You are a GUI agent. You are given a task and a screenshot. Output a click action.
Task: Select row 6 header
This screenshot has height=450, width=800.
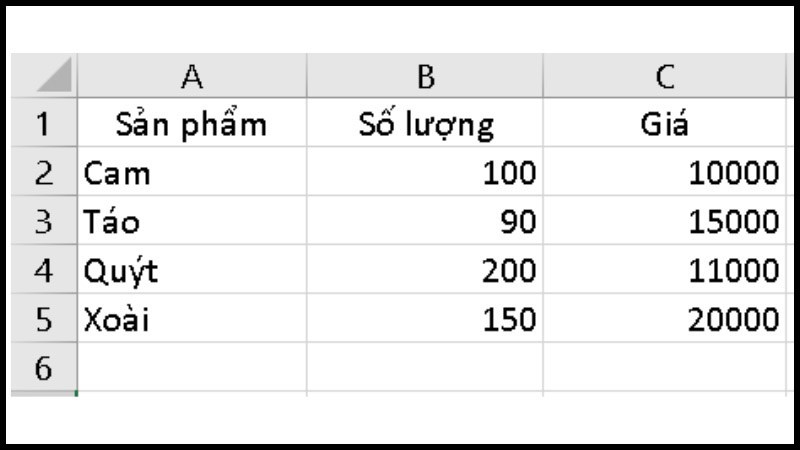44,367
